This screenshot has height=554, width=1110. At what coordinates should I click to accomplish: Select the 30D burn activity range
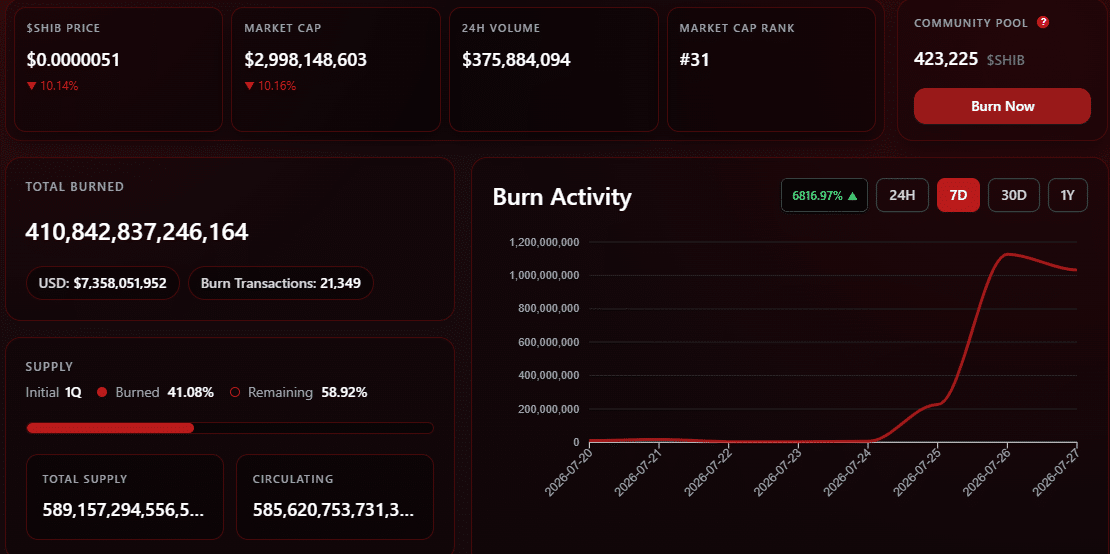point(1013,195)
